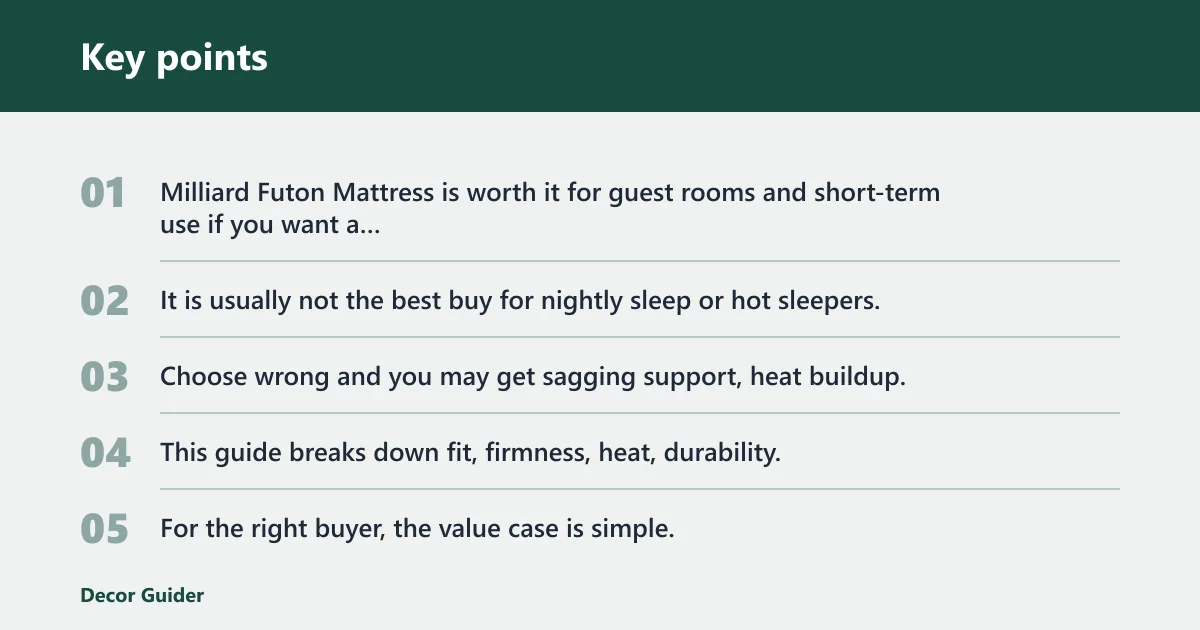Click the dark green header banner background
Viewport: 1200px width, 630px height.
point(700,56)
